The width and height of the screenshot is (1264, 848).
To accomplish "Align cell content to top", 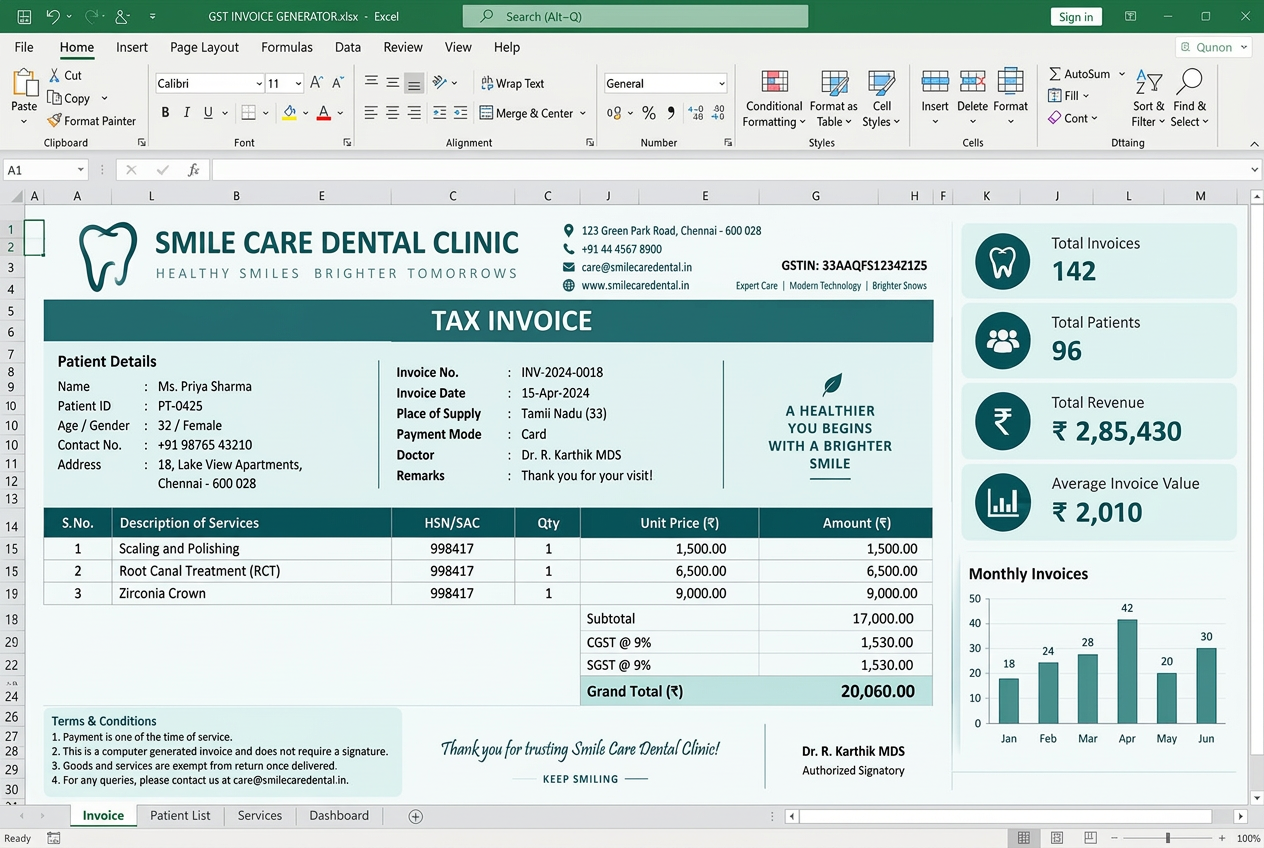I will [x=371, y=83].
